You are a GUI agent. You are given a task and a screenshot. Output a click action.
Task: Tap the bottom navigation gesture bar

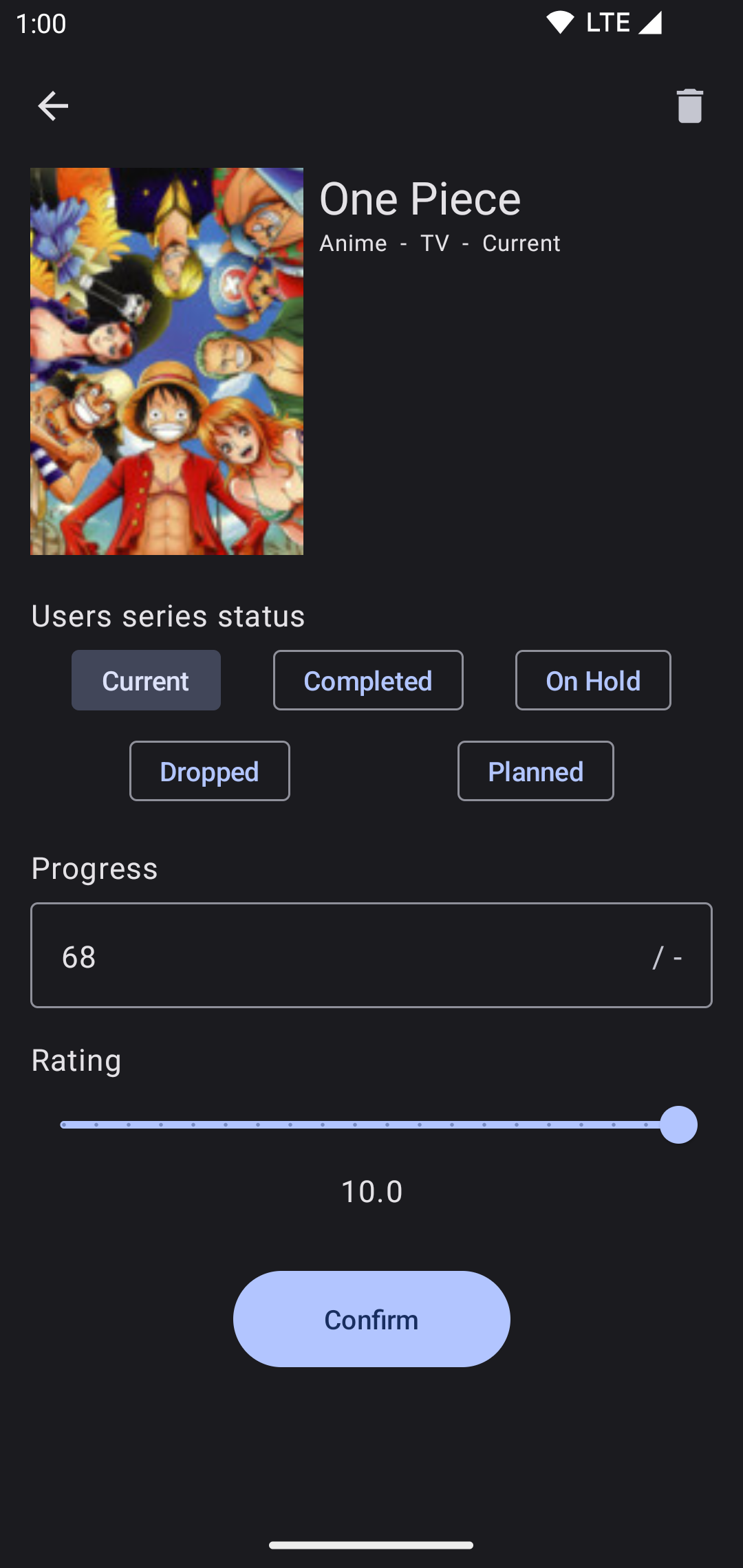(371, 1545)
